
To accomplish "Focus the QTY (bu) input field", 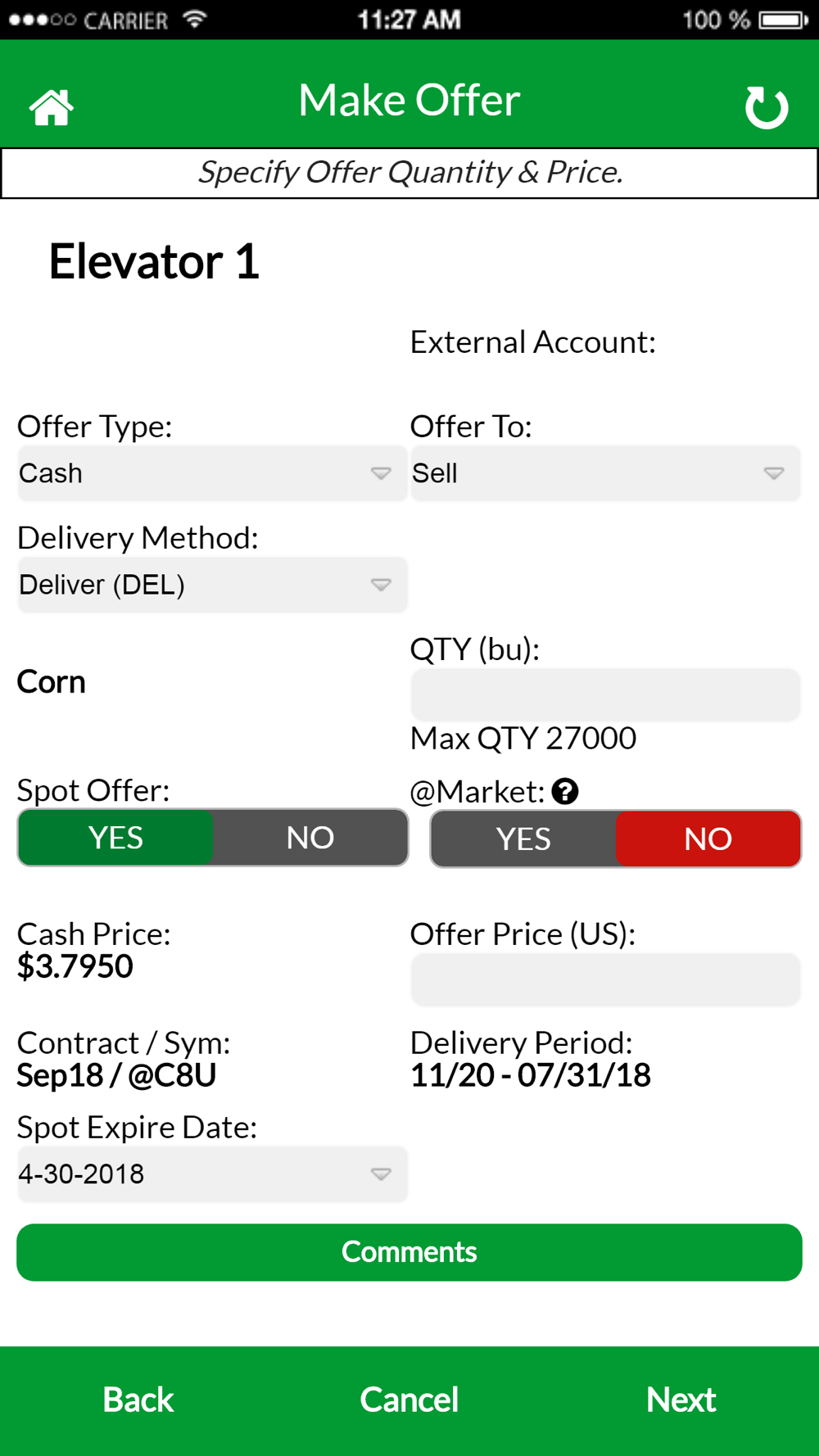I will pos(605,695).
